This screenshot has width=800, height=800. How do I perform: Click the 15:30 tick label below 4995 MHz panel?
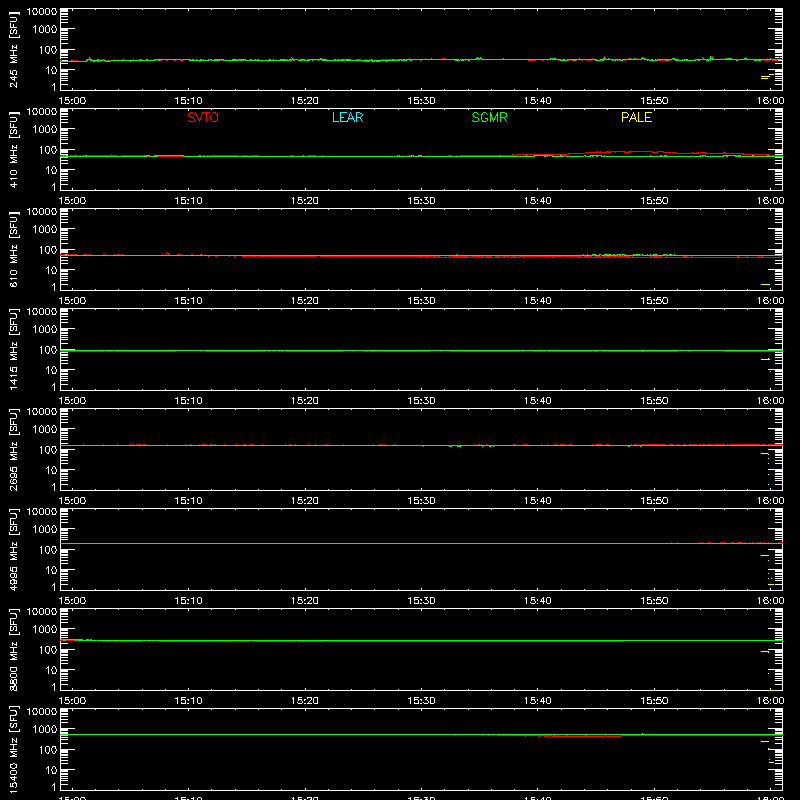click(x=421, y=601)
